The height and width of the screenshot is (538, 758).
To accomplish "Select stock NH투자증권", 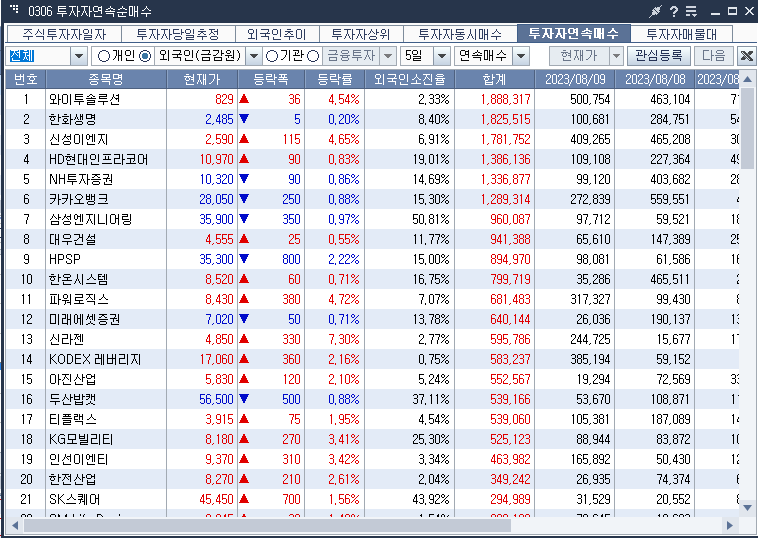I will coord(81,179).
